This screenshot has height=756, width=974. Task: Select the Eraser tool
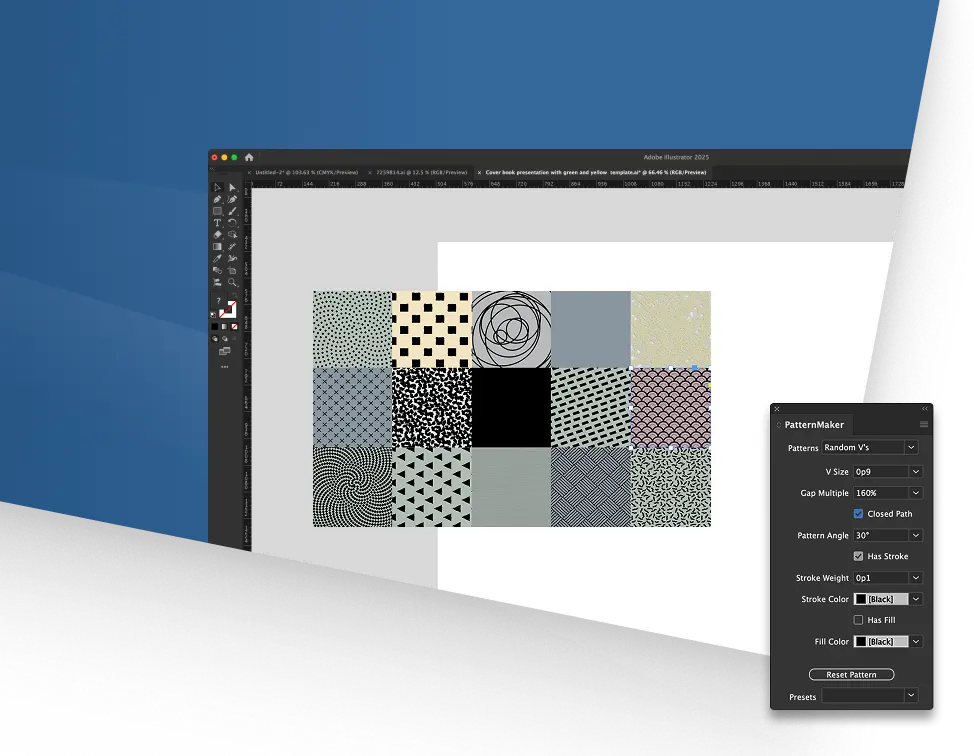[x=217, y=235]
